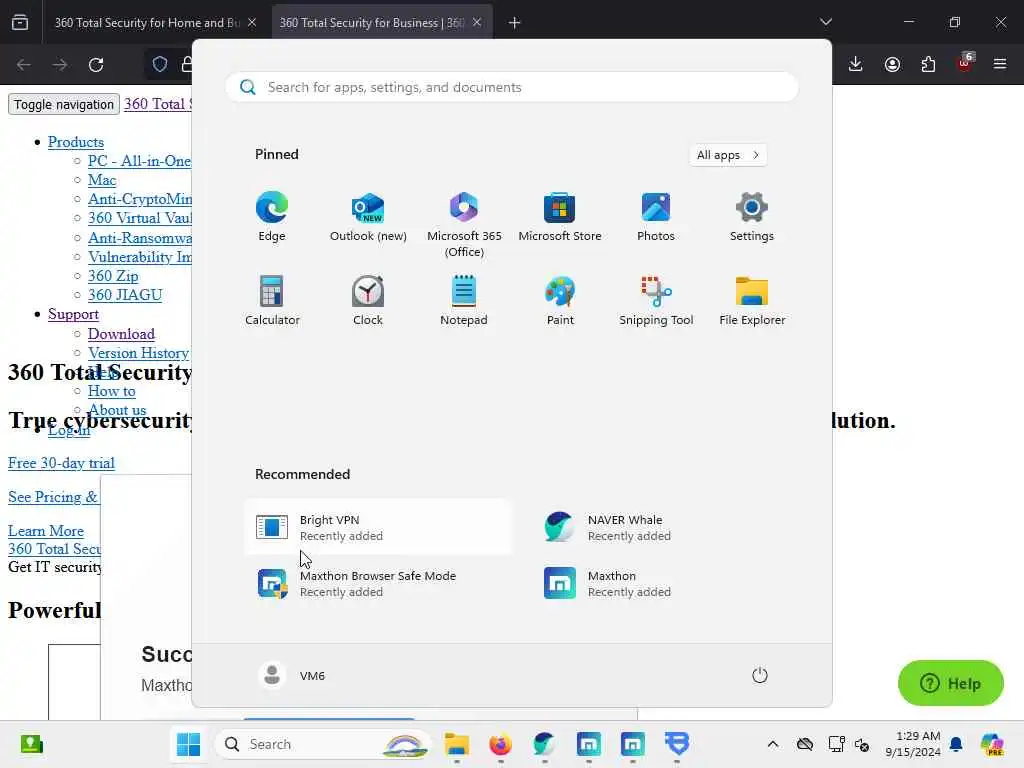Open 360 JIAGU link

(125, 295)
